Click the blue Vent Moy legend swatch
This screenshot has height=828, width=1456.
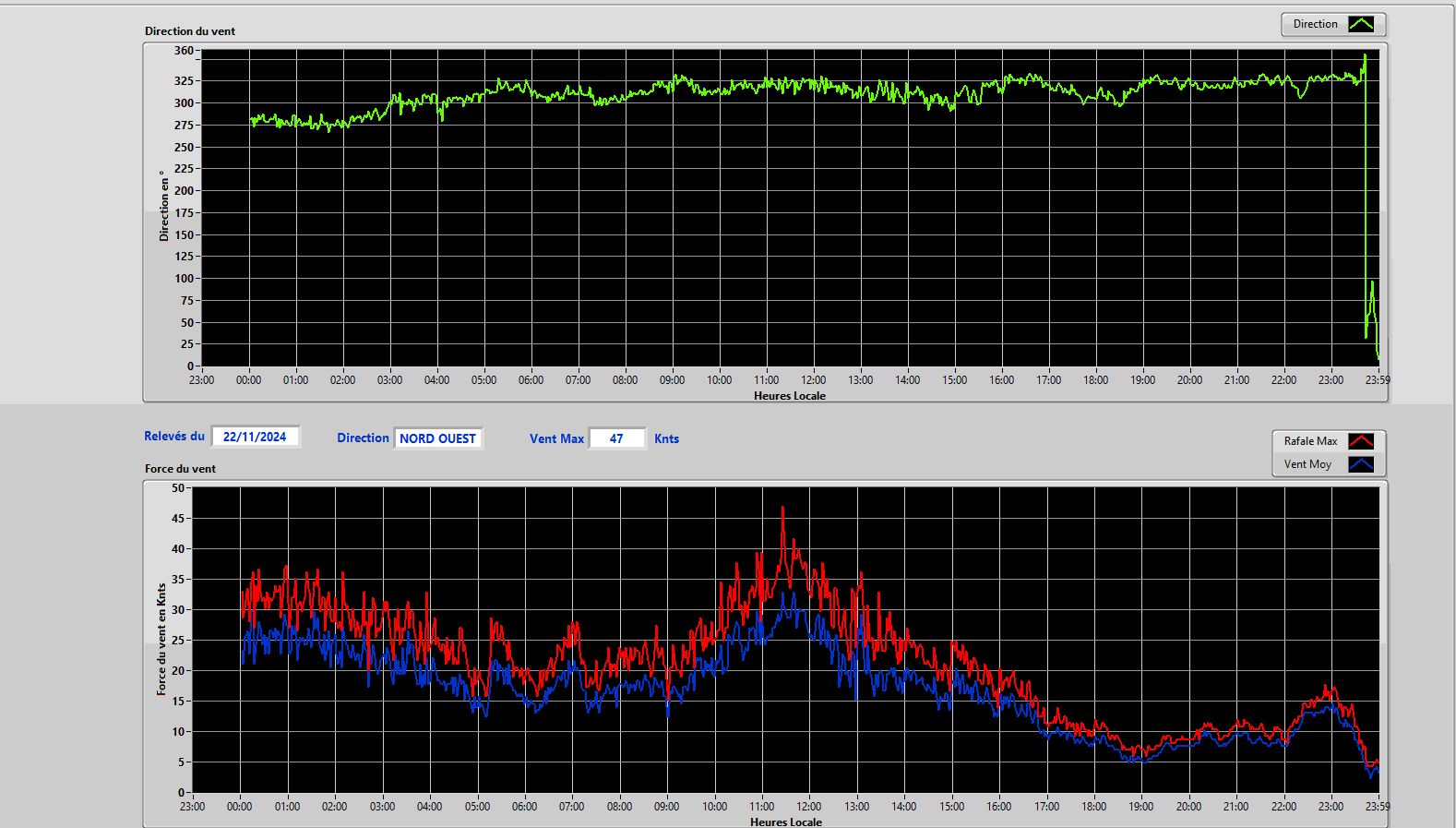pos(1361,464)
